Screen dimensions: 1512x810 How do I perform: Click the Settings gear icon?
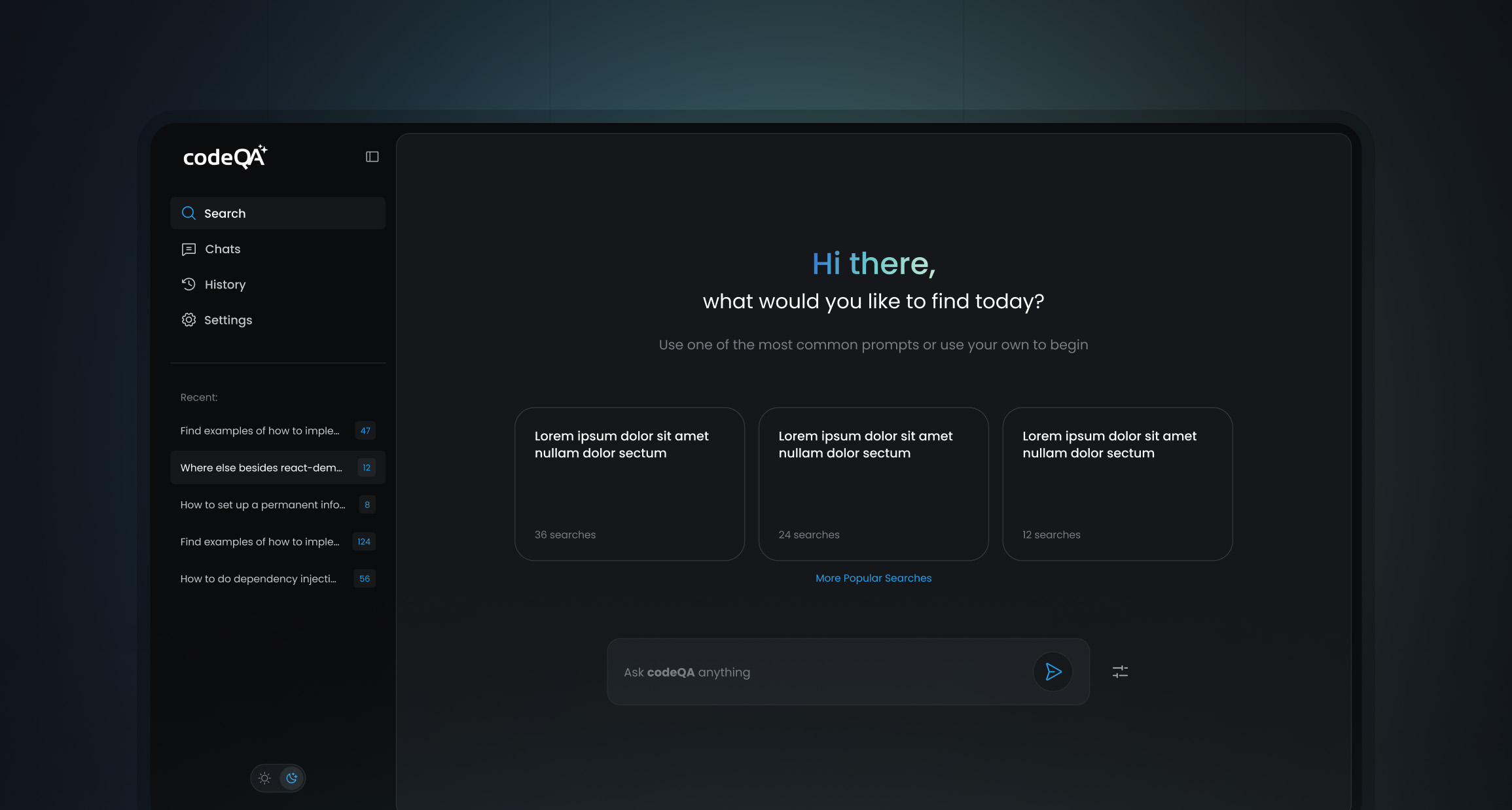click(189, 319)
